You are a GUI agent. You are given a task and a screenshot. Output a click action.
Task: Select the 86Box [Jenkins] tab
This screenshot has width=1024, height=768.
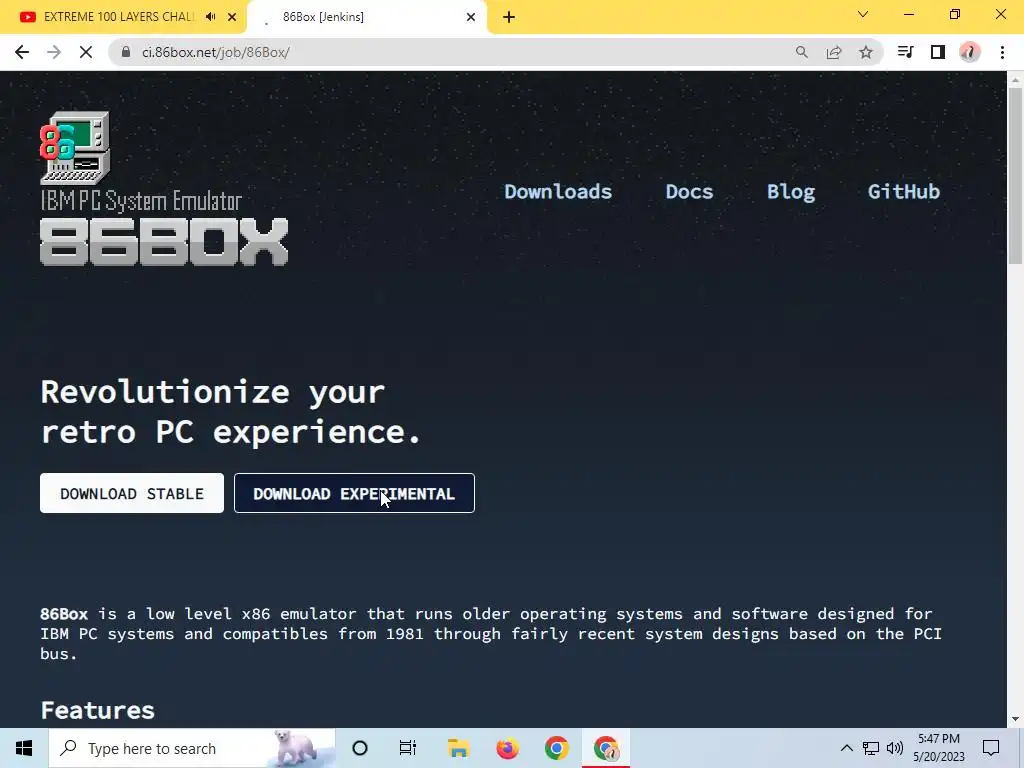click(x=366, y=17)
